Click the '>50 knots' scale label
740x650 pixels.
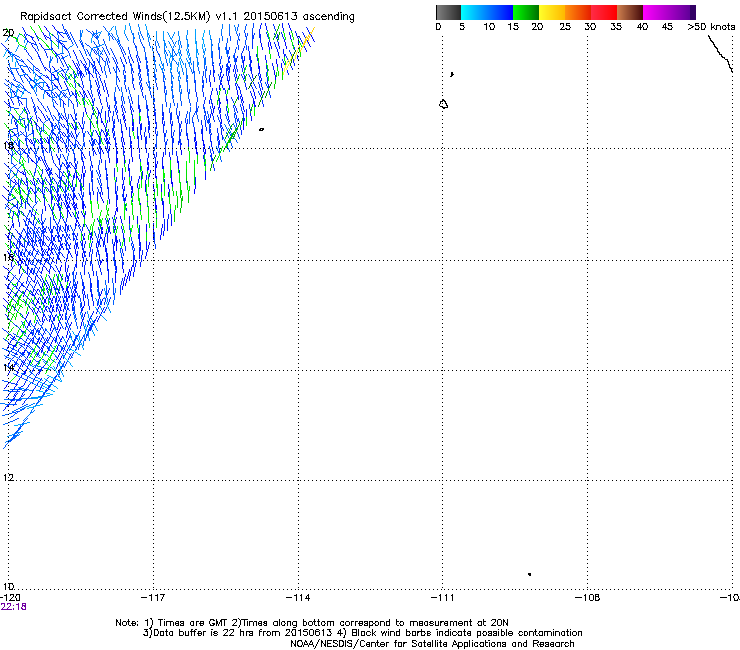[711, 27]
